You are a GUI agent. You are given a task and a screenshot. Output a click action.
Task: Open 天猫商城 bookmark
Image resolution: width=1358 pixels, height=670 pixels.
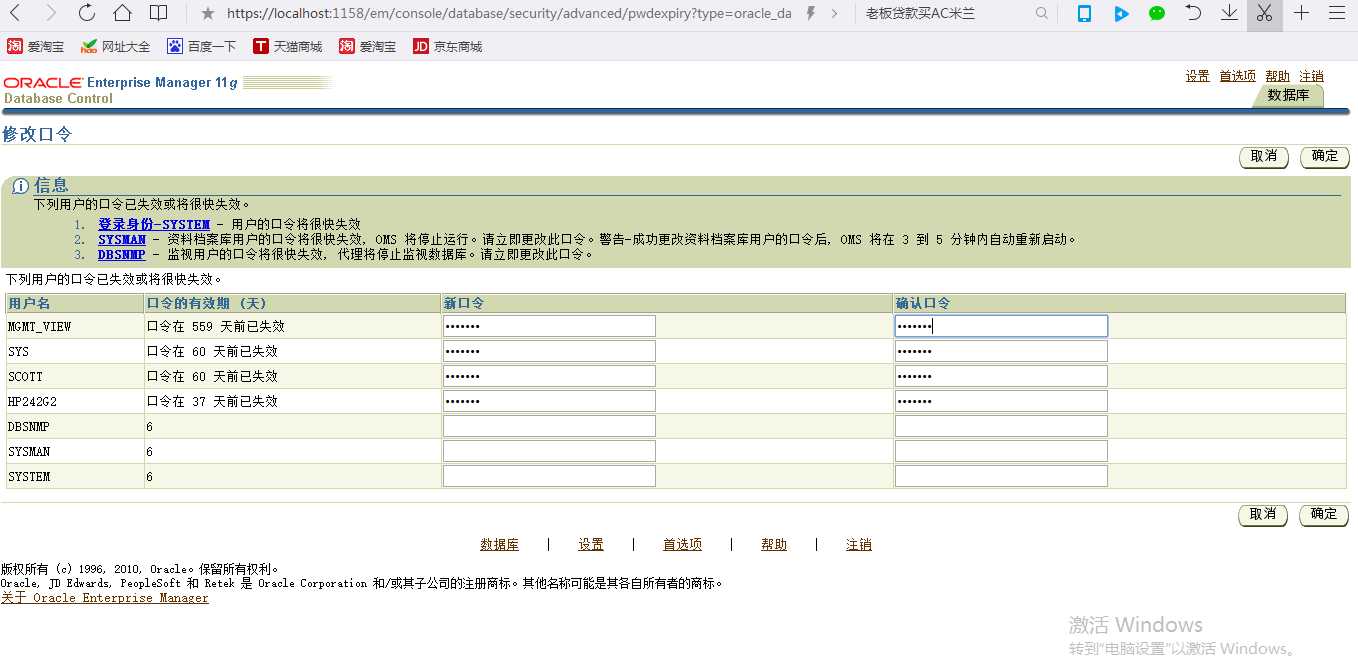[287, 47]
